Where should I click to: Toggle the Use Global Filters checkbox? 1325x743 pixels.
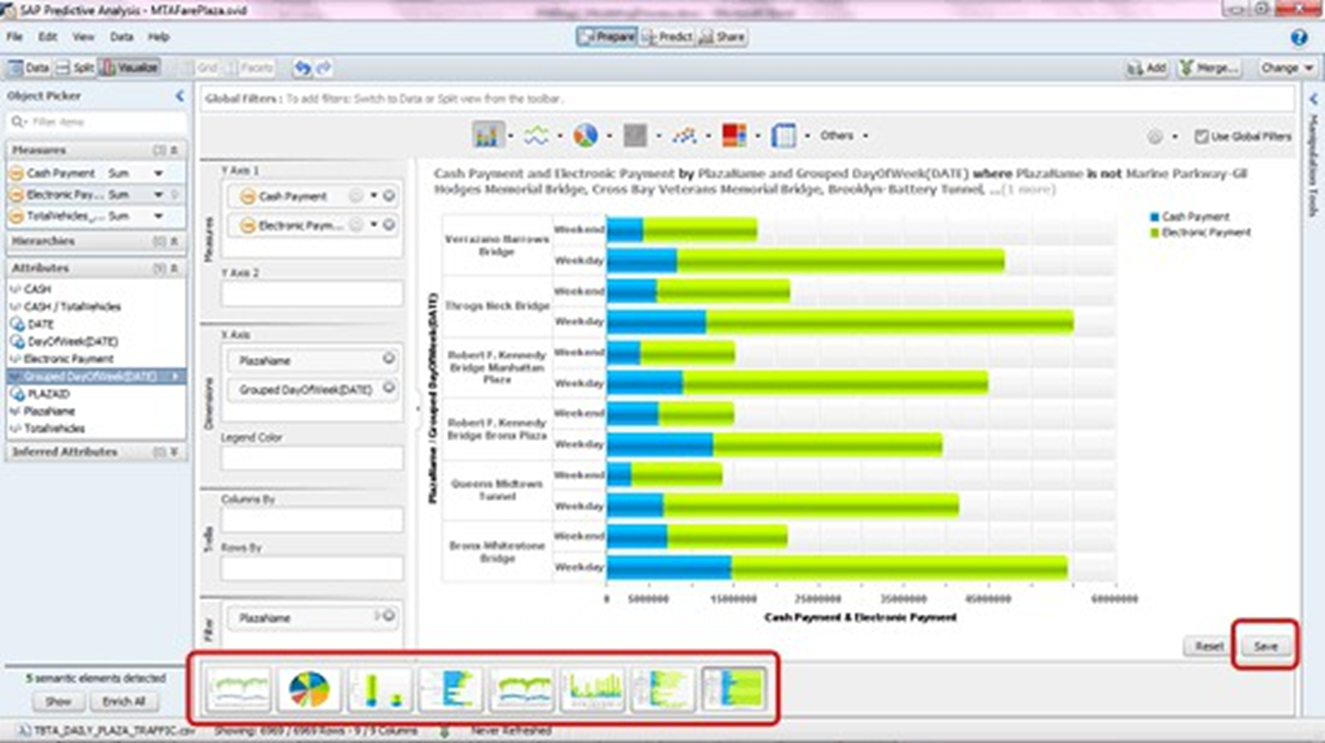[x=1201, y=136]
